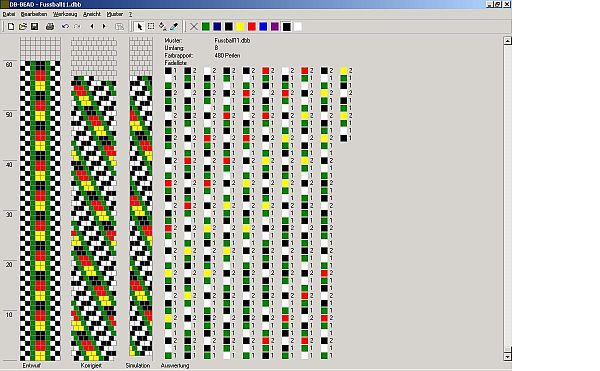Click the scrollbar up arrow
Image resolution: width=600 pixels, height=371 pixels.
coord(507,41)
